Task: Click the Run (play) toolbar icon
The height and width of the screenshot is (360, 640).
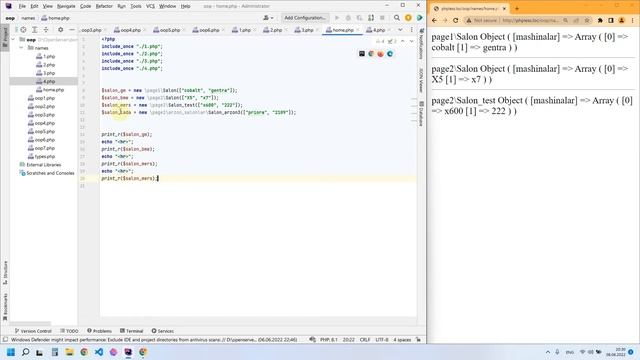Action: 337,18
